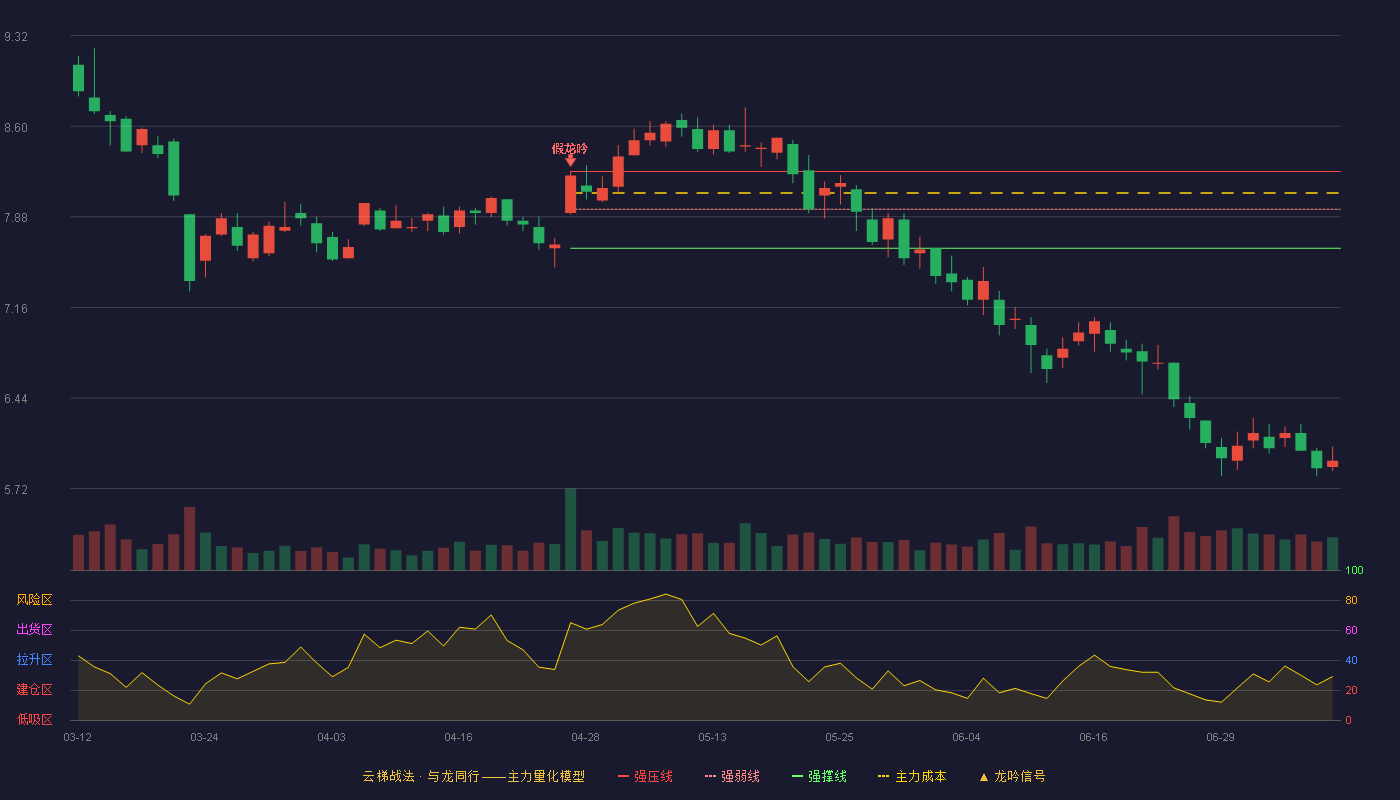This screenshot has width=1400, height=800.
Task: Select the 拉升区 zone label
Action: pyautogui.click(x=34, y=660)
